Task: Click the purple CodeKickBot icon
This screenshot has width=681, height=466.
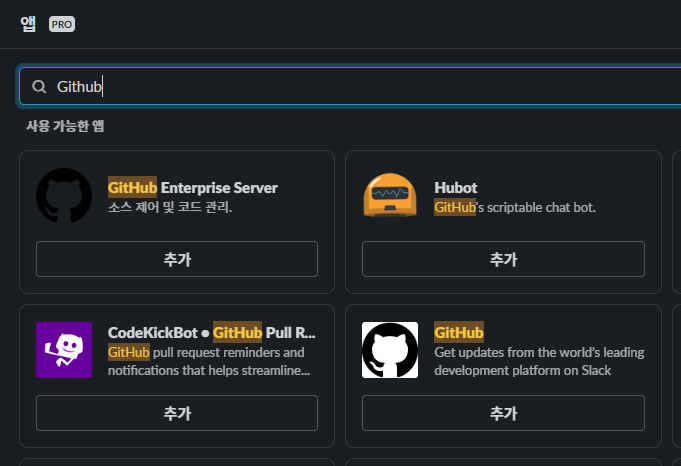Action: [64, 350]
